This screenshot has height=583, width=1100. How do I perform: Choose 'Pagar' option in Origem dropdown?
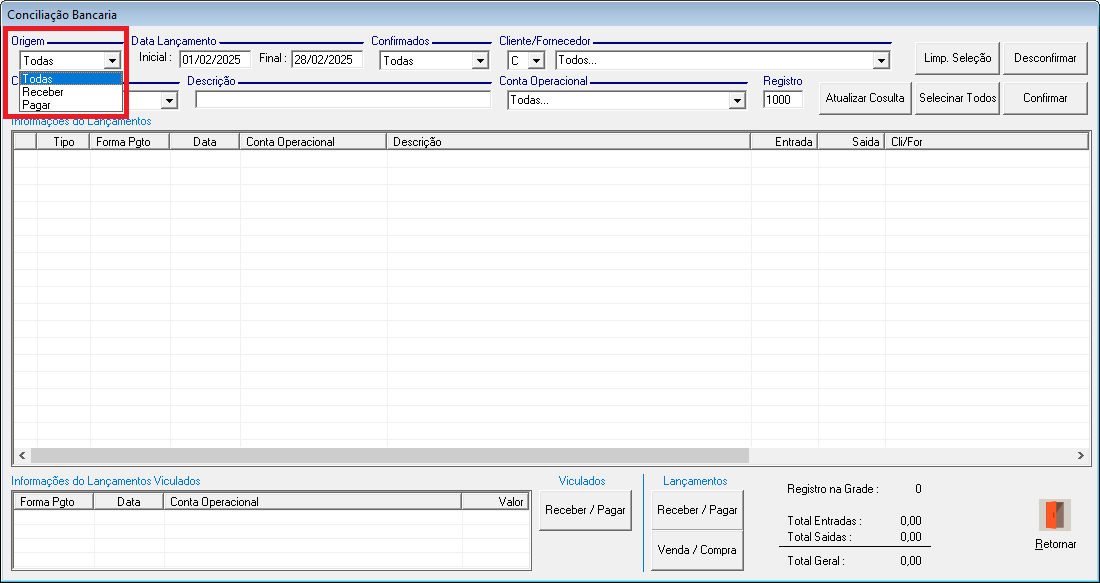pyautogui.click(x=36, y=104)
